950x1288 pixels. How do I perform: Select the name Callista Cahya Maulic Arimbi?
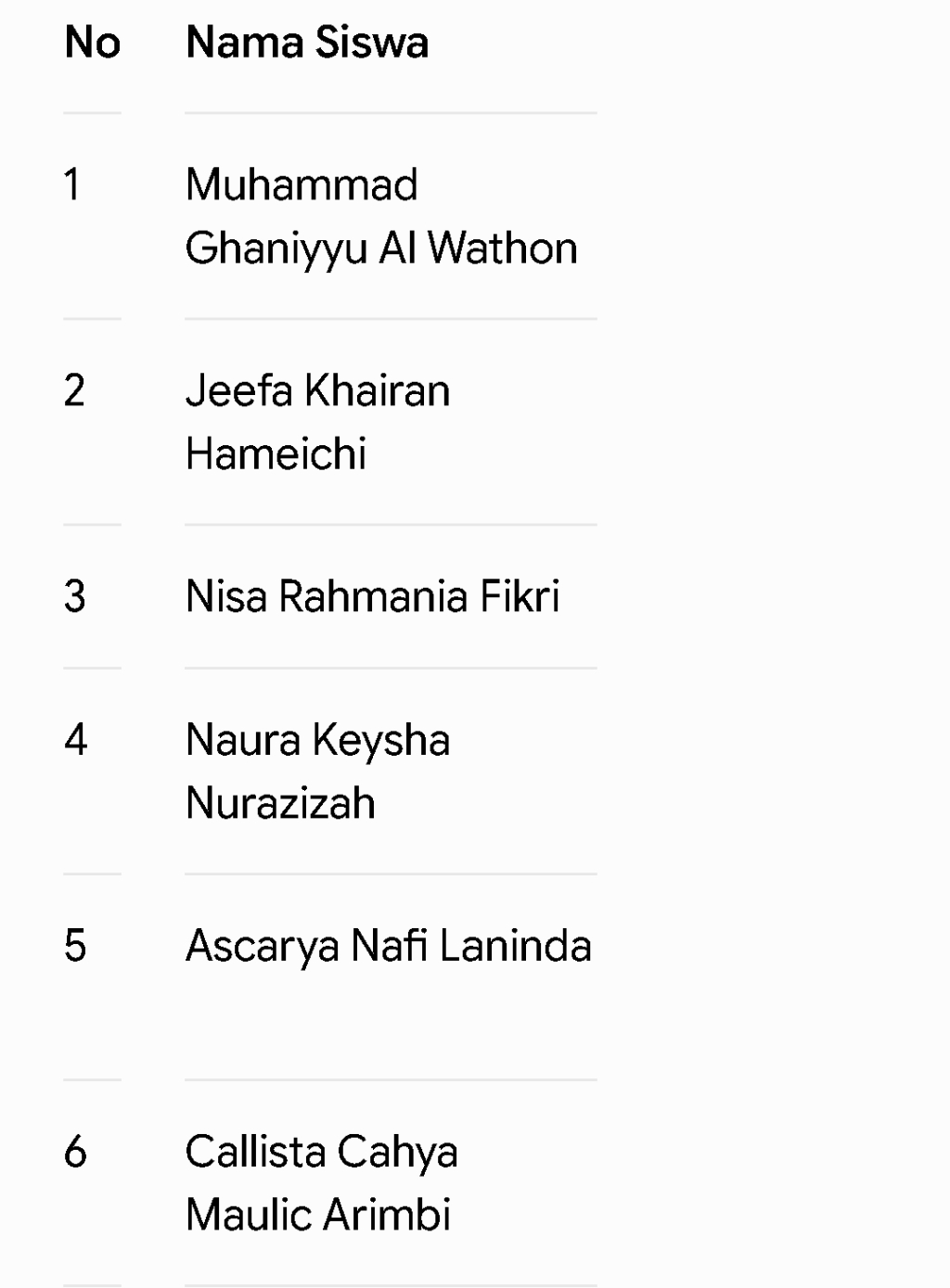(321, 1183)
